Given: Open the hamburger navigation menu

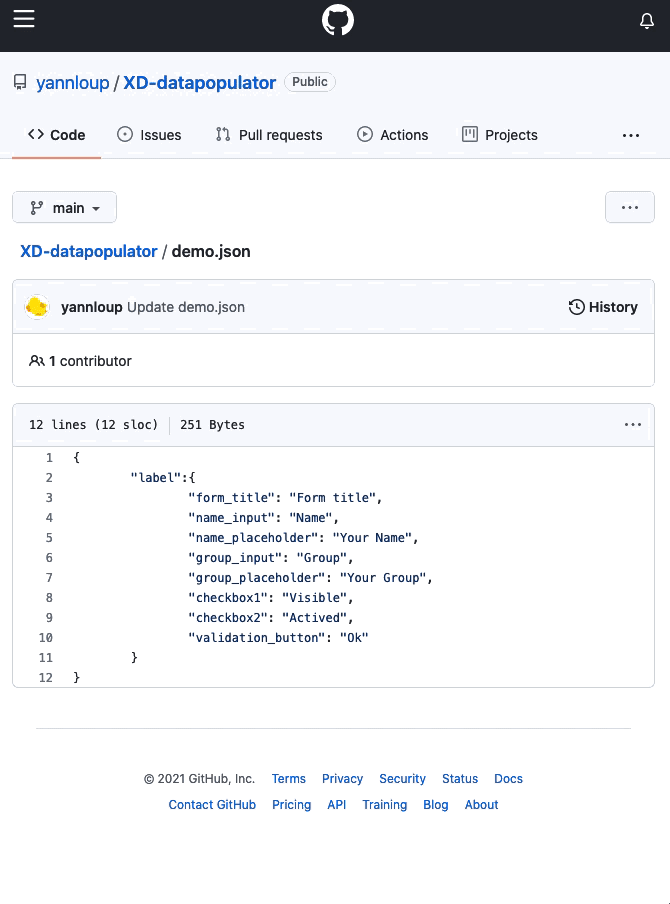Looking at the screenshot, I should click(24, 20).
